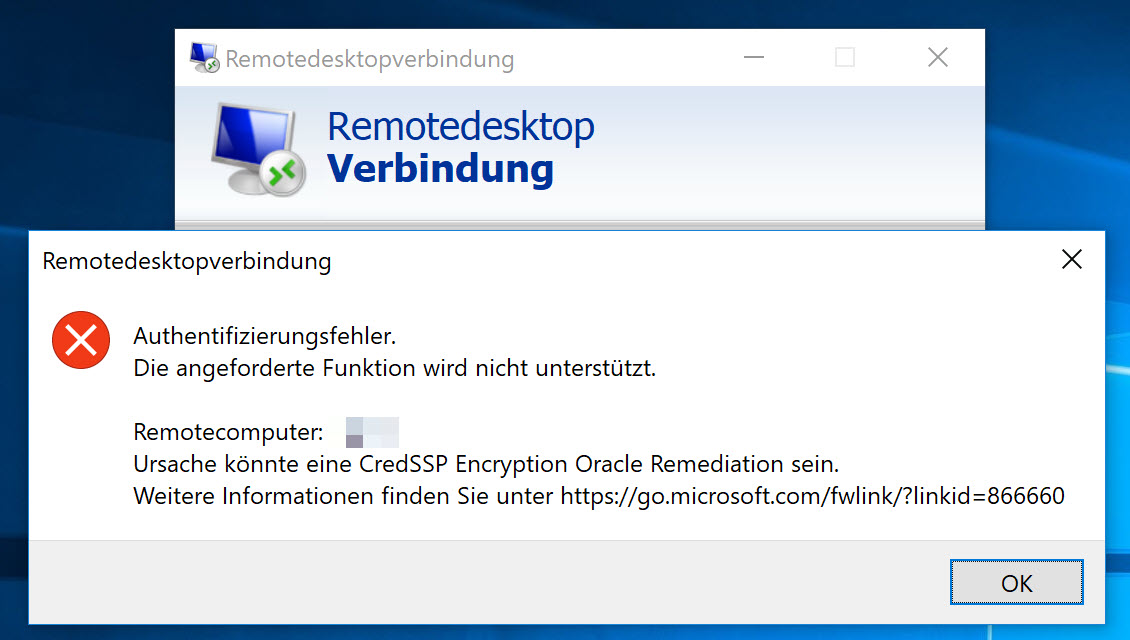Image resolution: width=1130 pixels, height=640 pixels.
Task: Click the large monitor icon in banner
Action: pos(259,149)
